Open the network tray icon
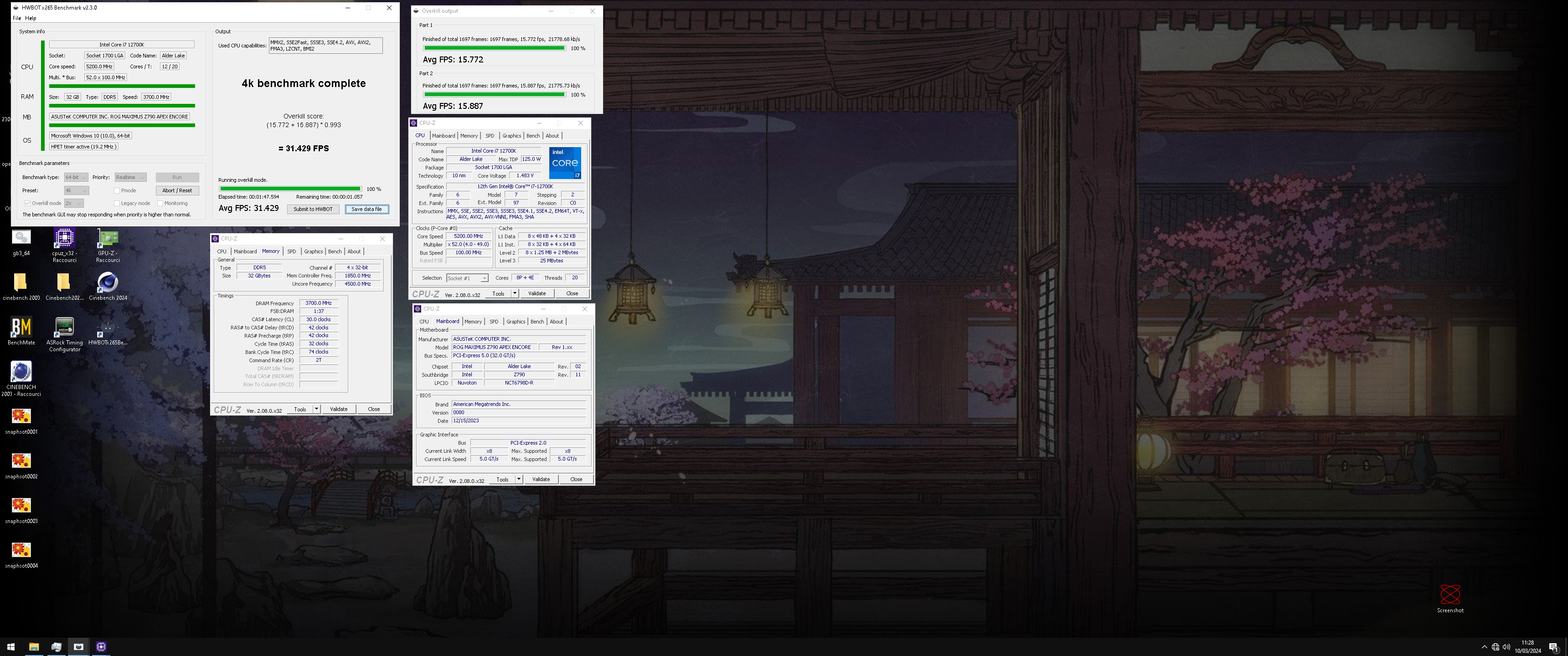 (1496, 647)
